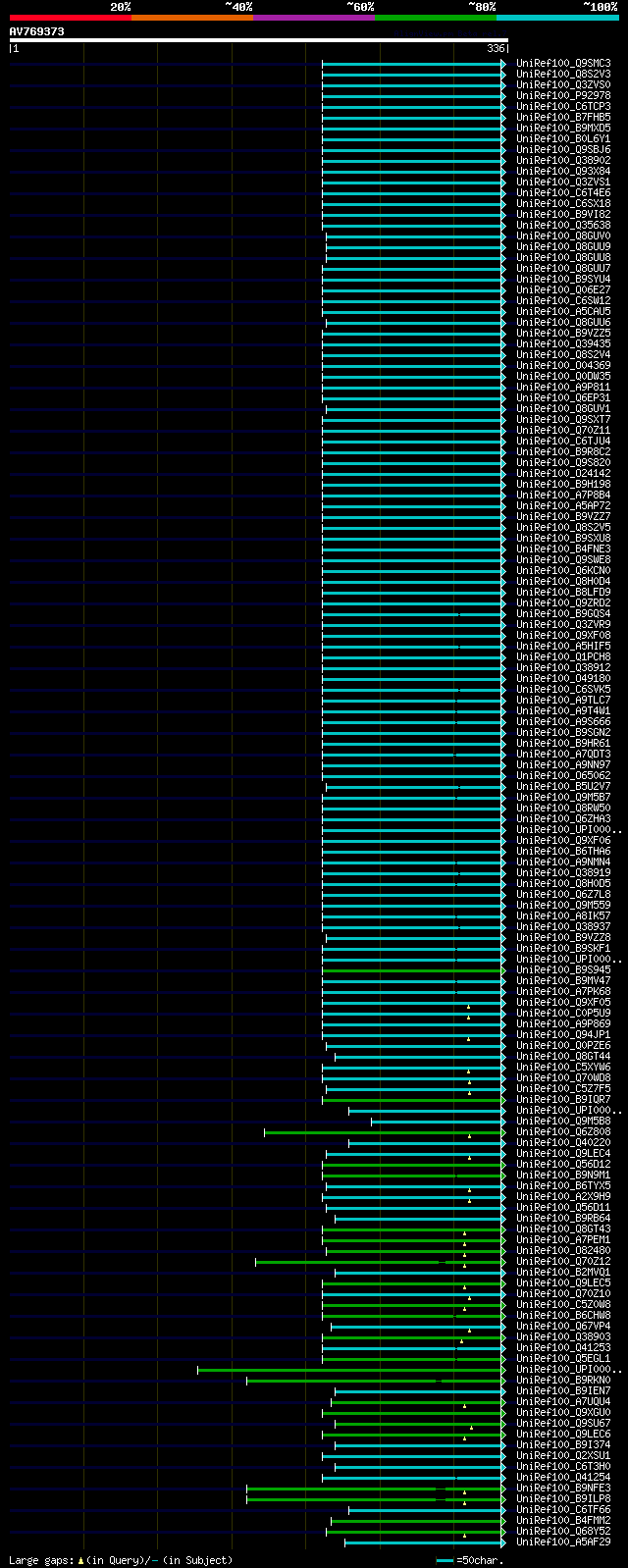Screen dimensions: 628x1568
Task: Click the 50char scale bar in the legend
Action: [x=445, y=1560]
